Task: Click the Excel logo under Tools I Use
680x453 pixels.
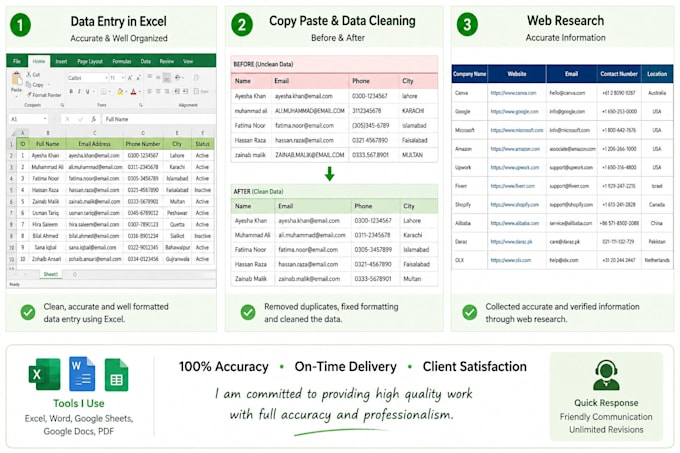Action: point(44,374)
